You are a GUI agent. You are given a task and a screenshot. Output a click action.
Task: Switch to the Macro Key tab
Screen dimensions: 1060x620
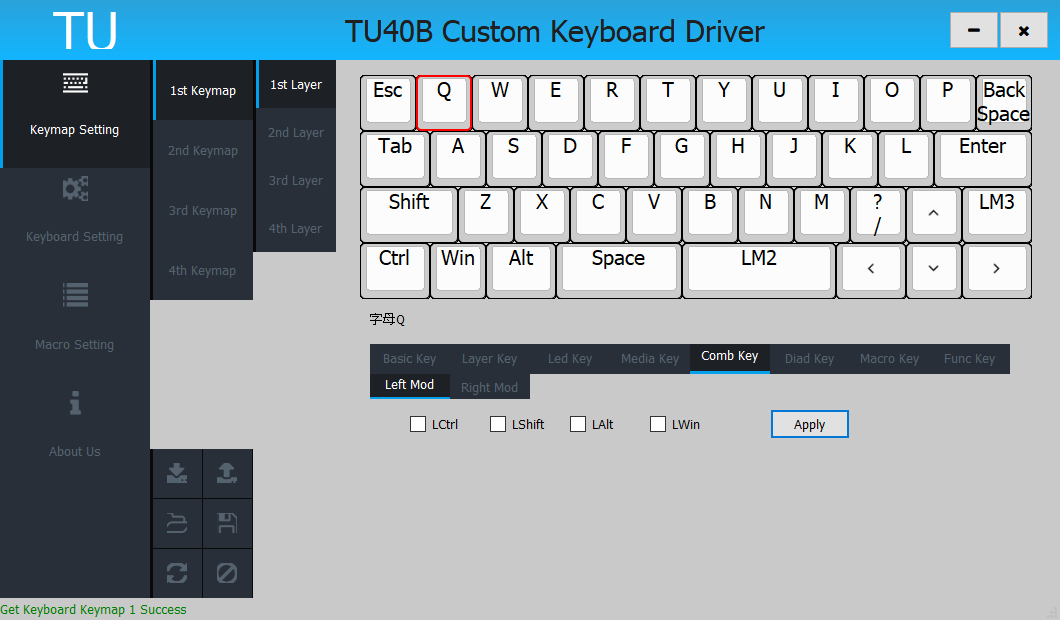coord(890,359)
